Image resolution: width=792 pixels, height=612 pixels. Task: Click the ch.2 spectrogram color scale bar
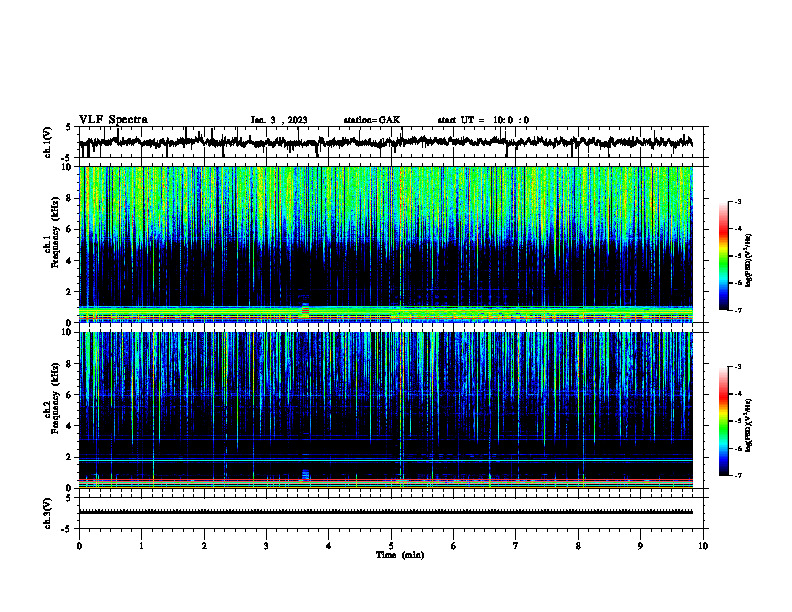pyautogui.click(x=723, y=421)
